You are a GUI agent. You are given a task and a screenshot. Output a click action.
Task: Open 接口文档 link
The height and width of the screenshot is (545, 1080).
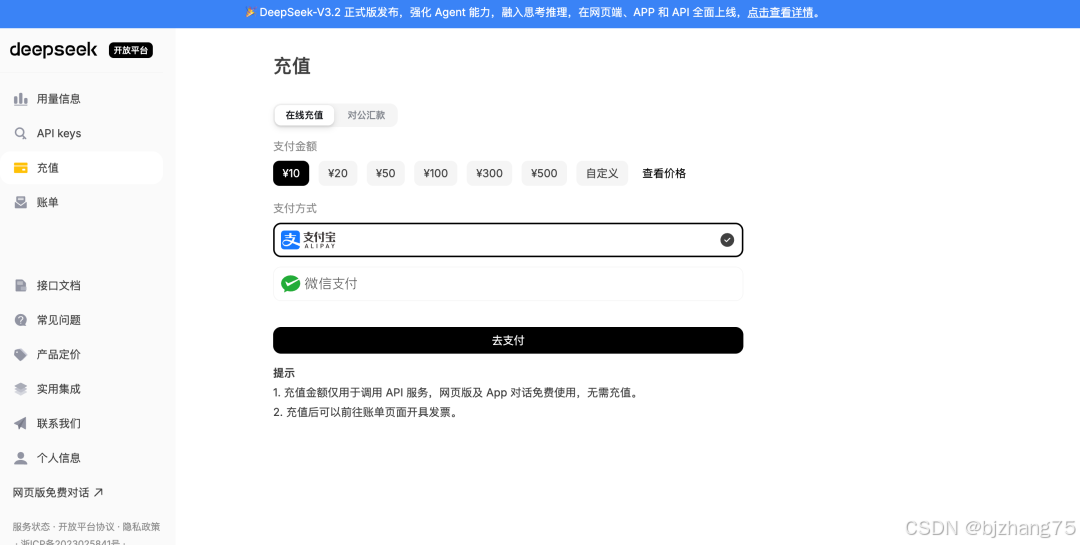[81, 285]
